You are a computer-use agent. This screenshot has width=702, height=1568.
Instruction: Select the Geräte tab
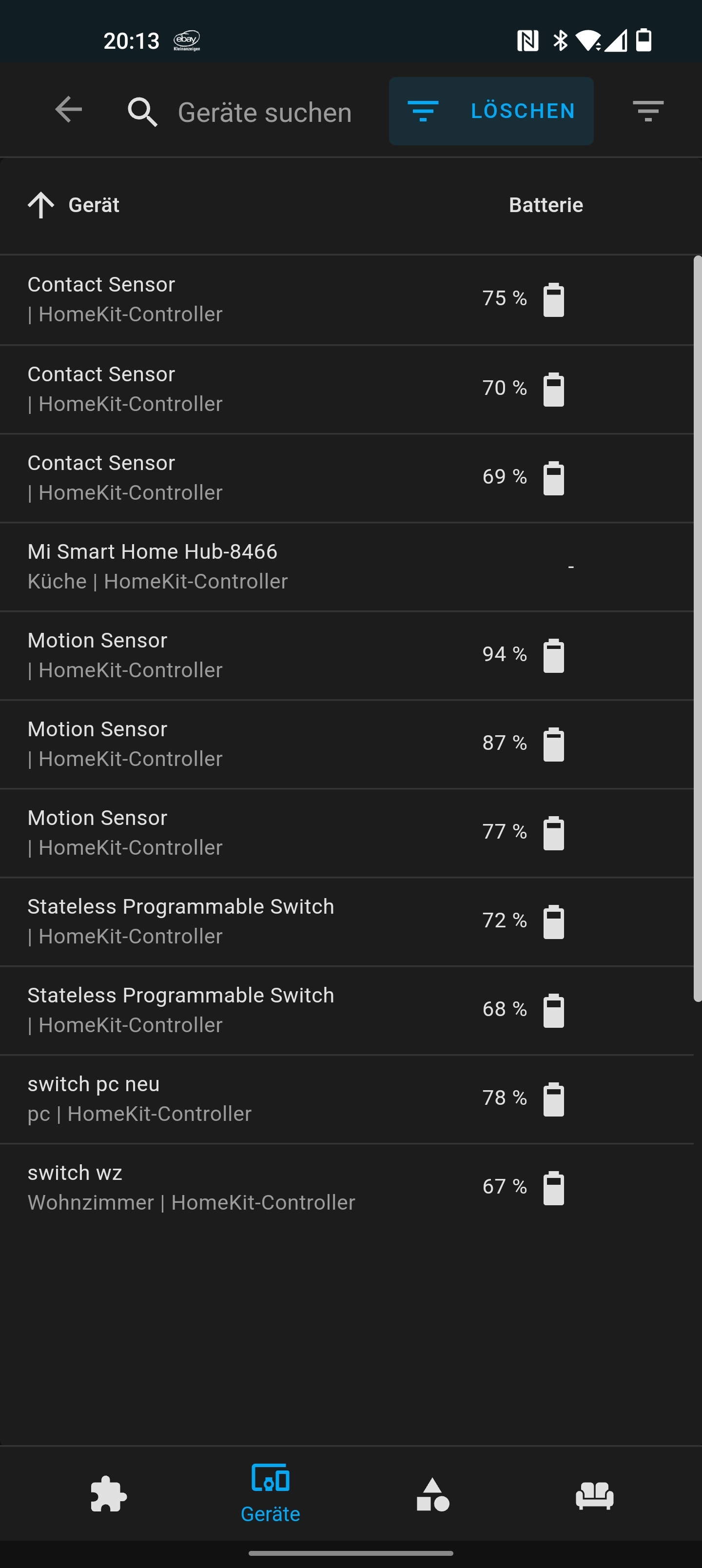tap(271, 1494)
